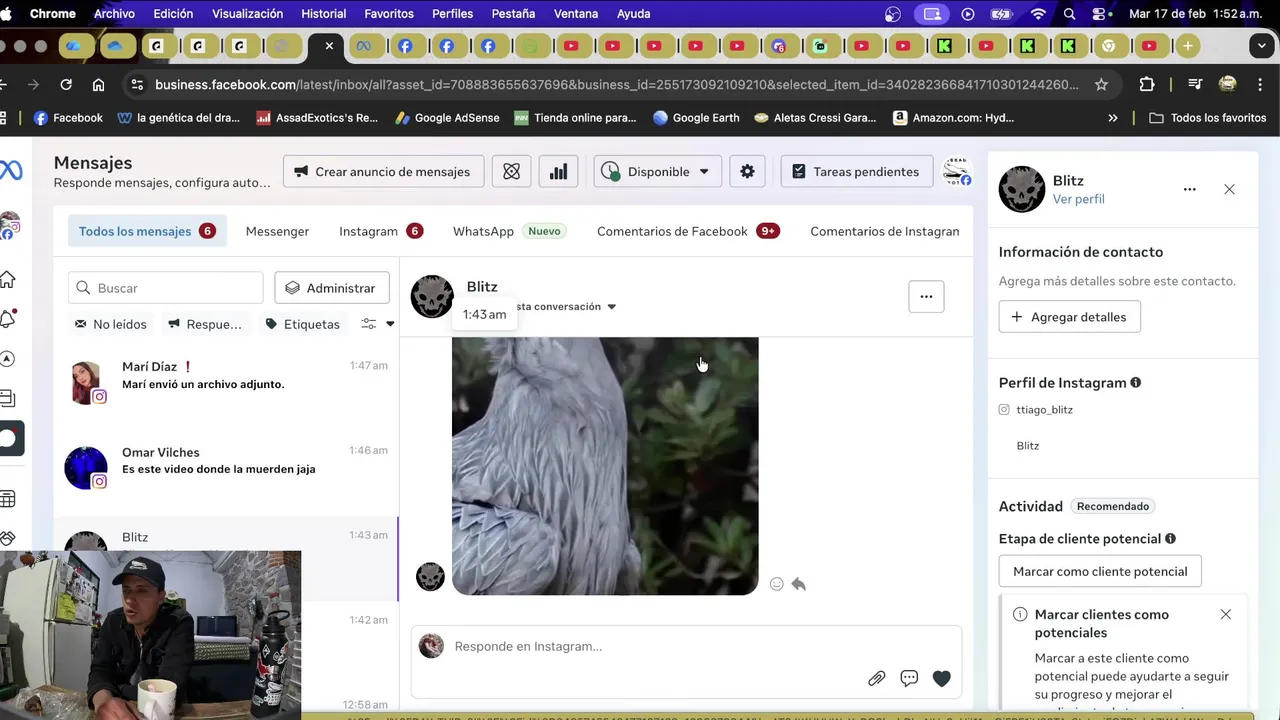The height and width of the screenshot is (720, 1280).
Task: Open new Chrome tab plus button
Action: pyautogui.click(x=1187, y=46)
